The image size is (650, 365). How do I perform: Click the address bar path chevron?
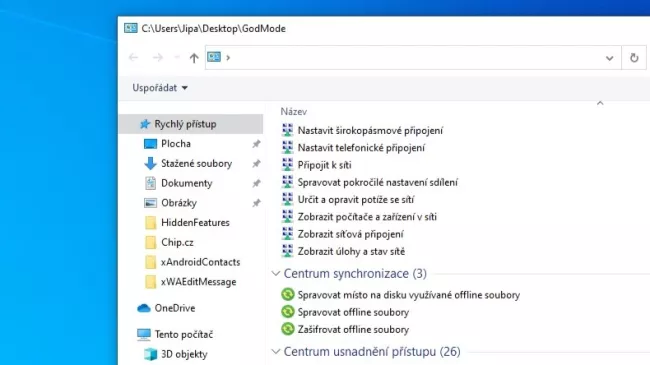(x=228, y=58)
